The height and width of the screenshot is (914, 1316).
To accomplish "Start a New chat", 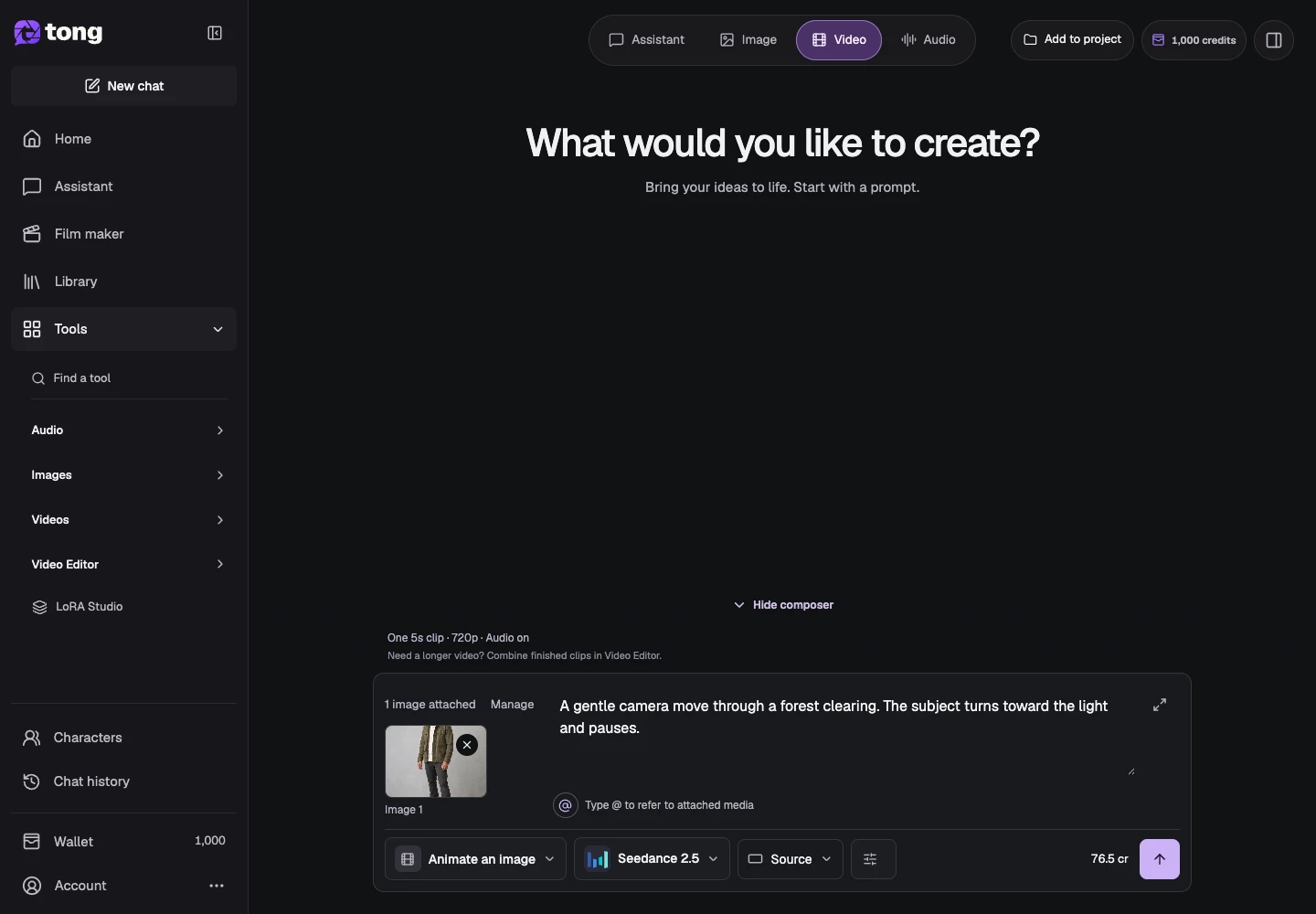I will pyautogui.click(x=124, y=86).
